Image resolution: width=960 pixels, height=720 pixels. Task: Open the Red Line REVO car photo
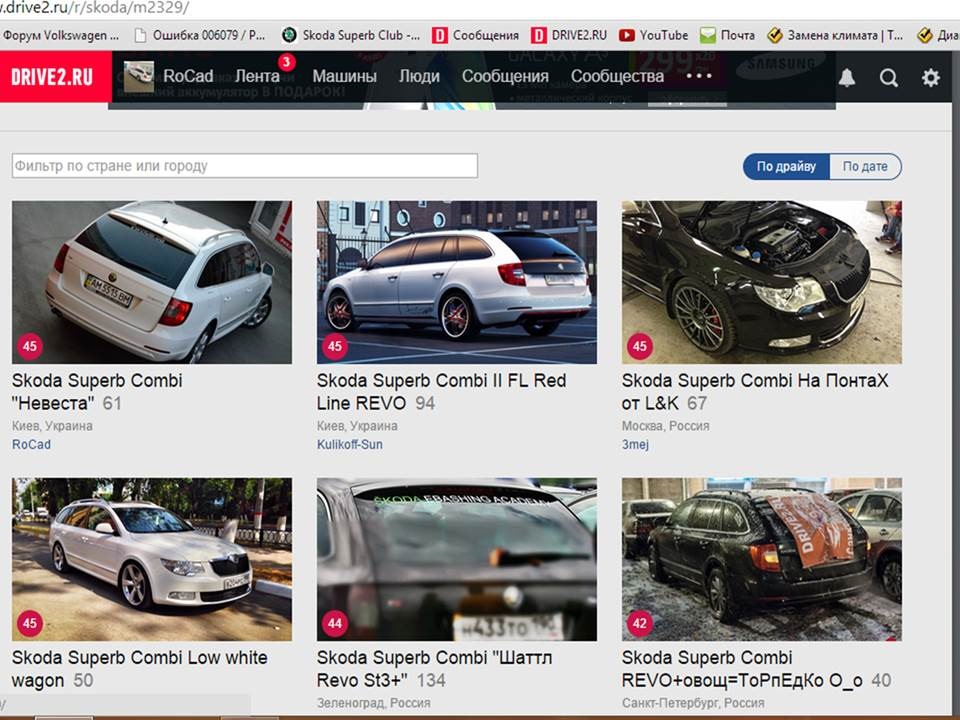tap(457, 282)
